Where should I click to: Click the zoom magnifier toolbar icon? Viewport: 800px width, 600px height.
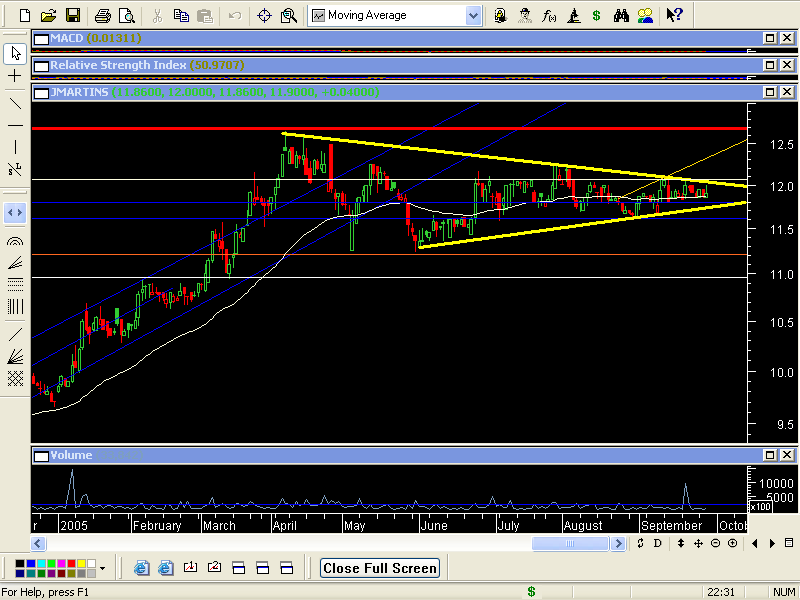tap(289, 15)
